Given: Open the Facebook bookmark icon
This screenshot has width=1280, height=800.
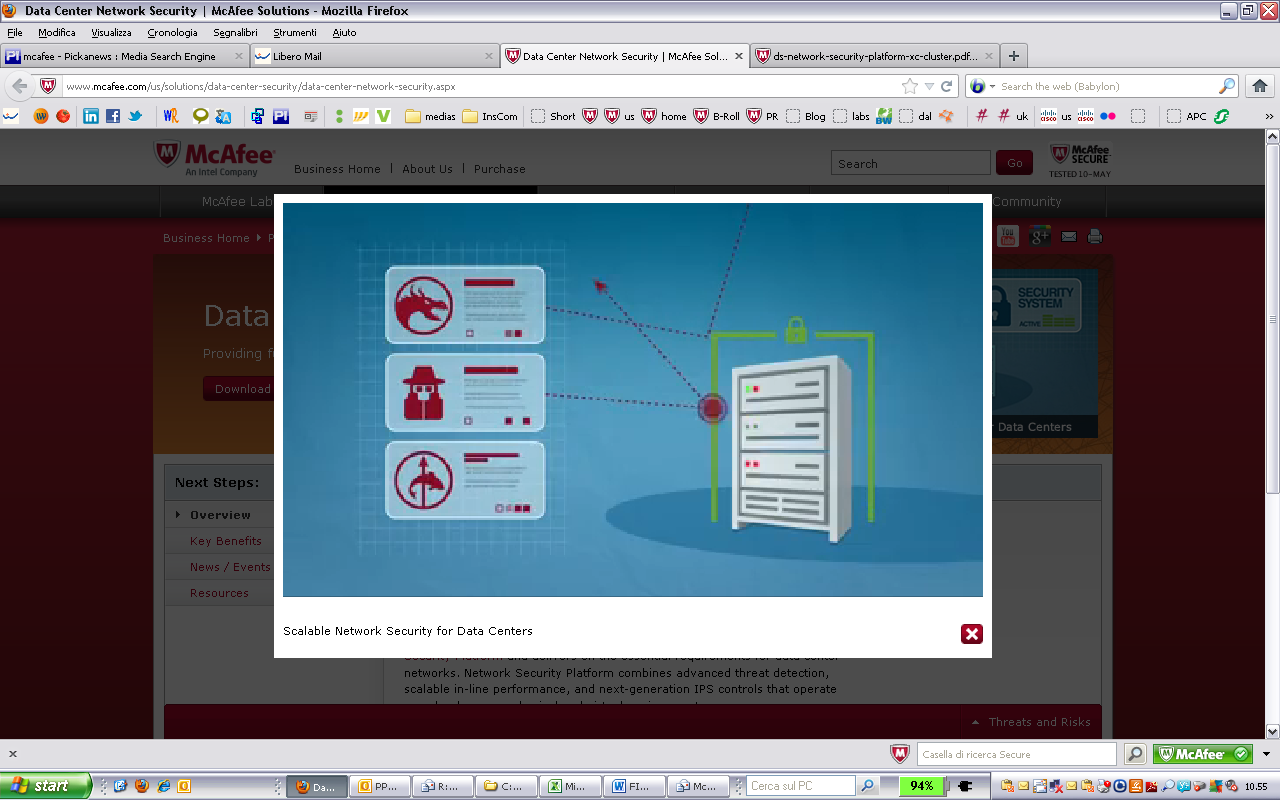Looking at the screenshot, I should [x=114, y=116].
